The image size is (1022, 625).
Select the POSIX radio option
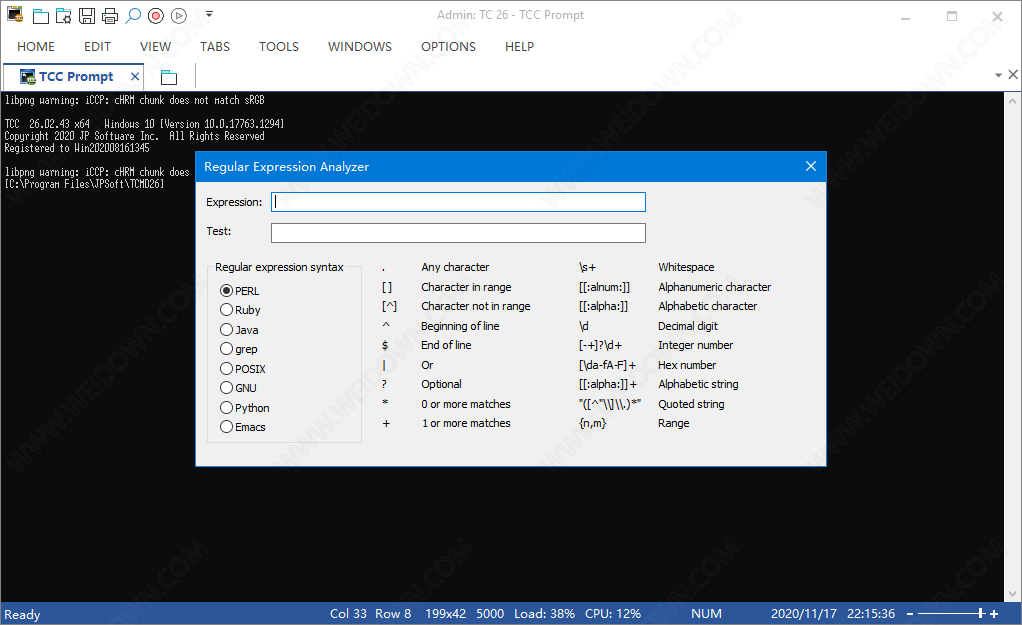click(227, 369)
